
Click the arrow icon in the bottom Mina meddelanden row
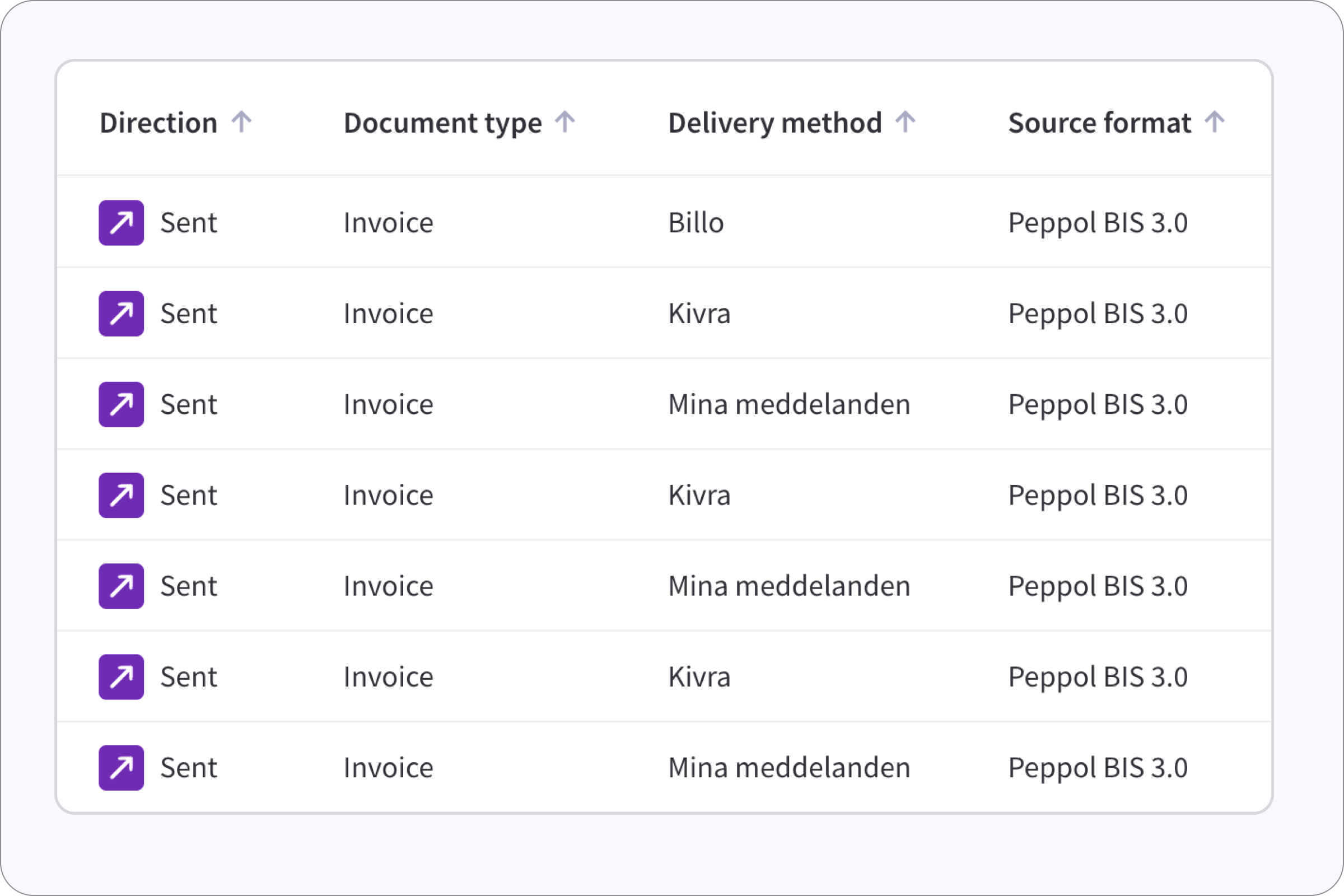tap(120, 767)
